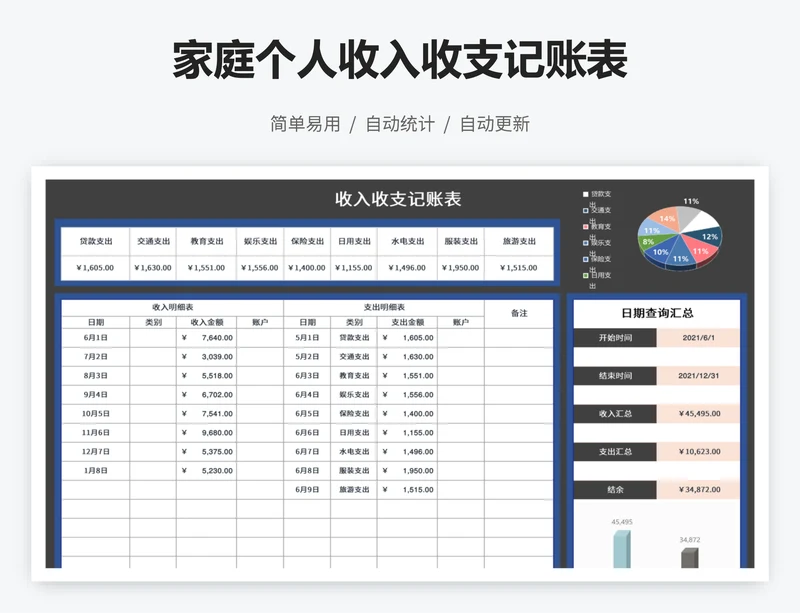800x613 pixels.
Task: Click the 结束时间 label cell
Action: (615, 376)
